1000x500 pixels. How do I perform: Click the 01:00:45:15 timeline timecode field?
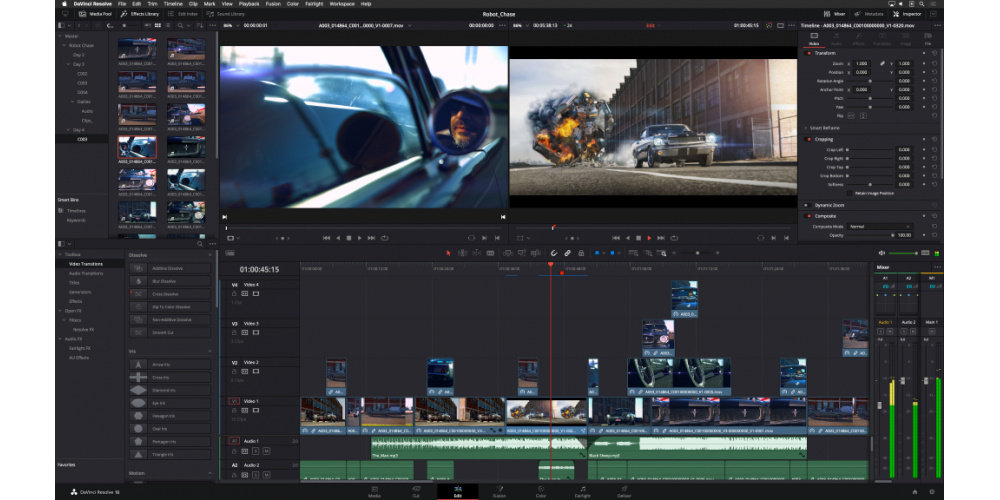[x=260, y=270]
